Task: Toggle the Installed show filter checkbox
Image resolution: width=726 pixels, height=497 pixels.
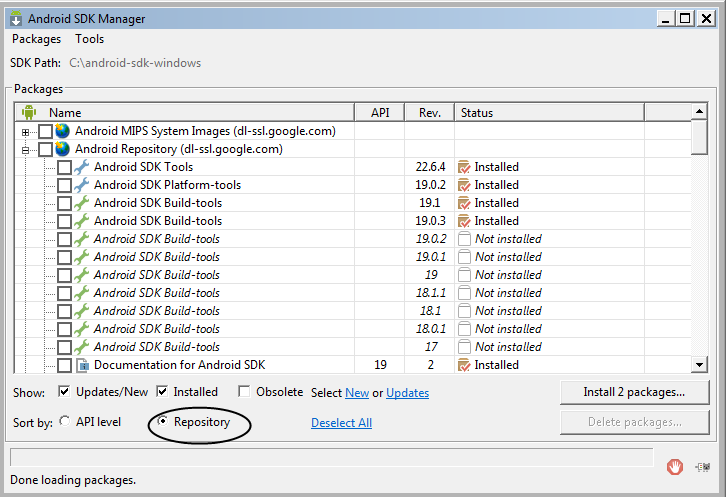Action: tap(162, 391)
